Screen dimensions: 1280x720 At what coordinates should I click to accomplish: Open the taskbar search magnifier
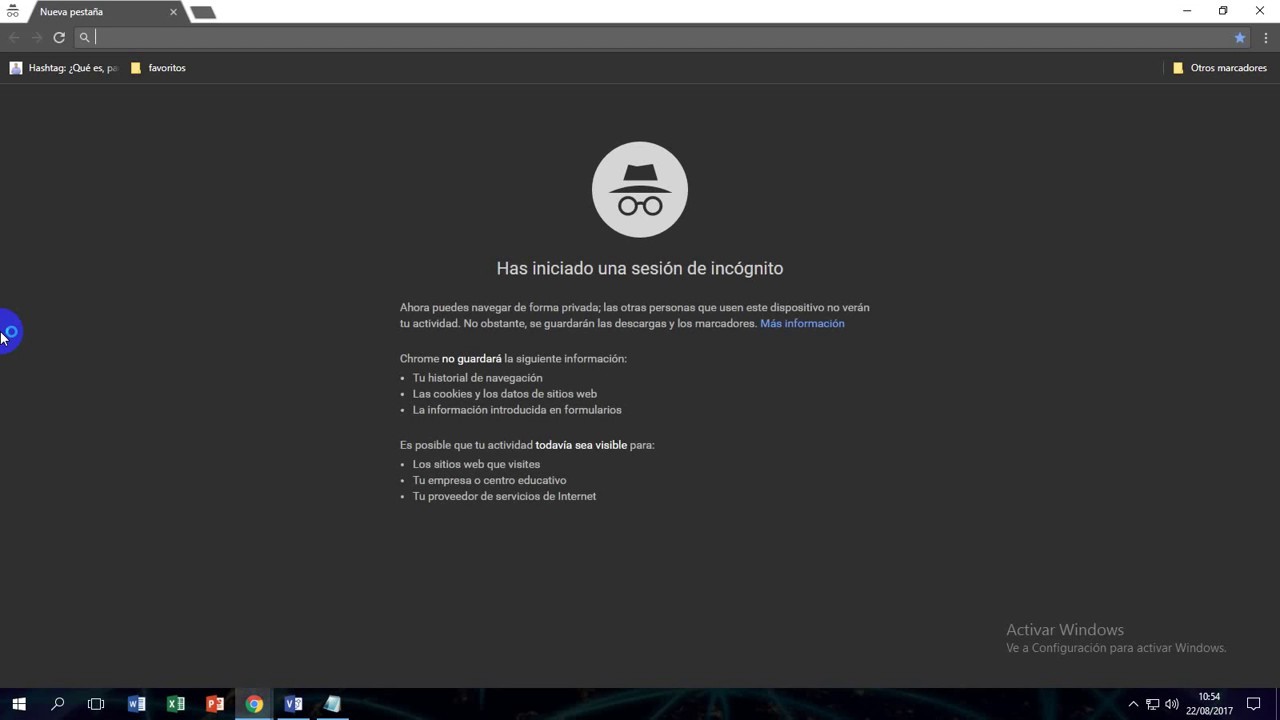click(x=58, y=704)
